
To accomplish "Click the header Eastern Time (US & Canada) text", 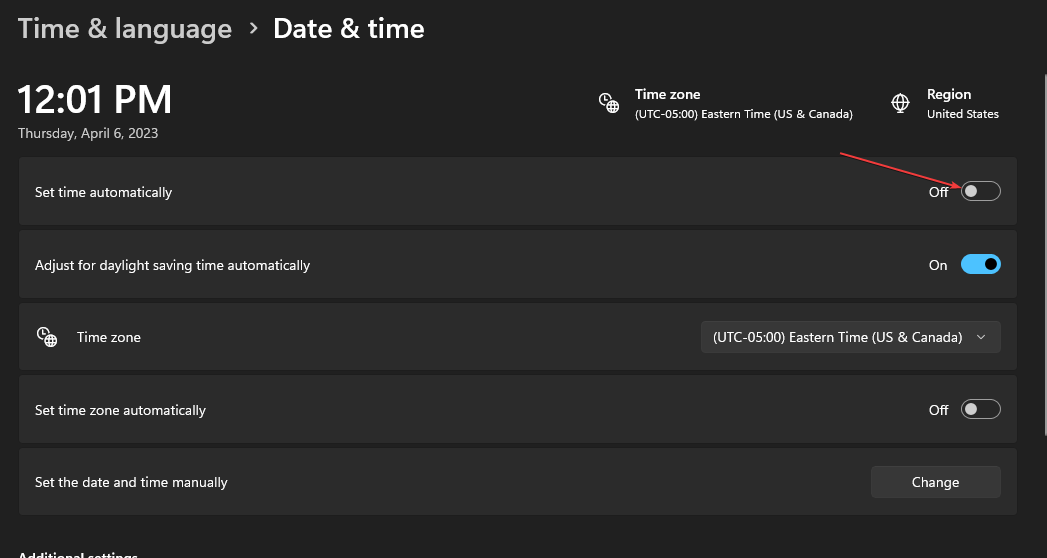I will click(x=743, y=114).
